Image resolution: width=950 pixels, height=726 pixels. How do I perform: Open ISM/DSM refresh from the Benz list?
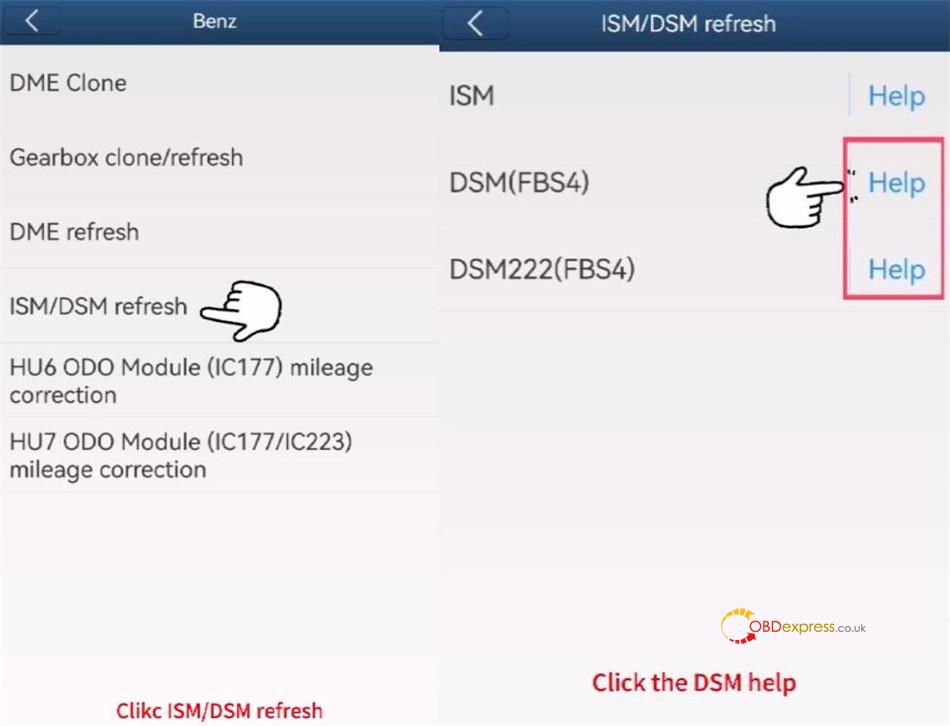pos(98,307)
